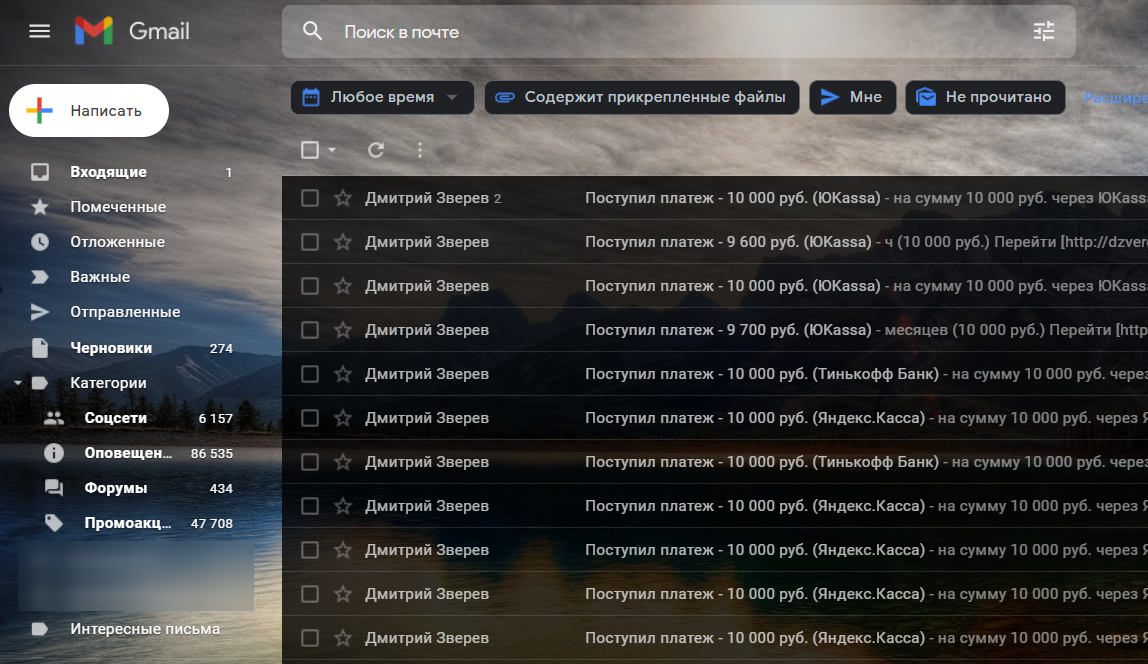
Task: Star the 9 700 руб. (ЮKassa) email
Action: [x=343, y=329]
